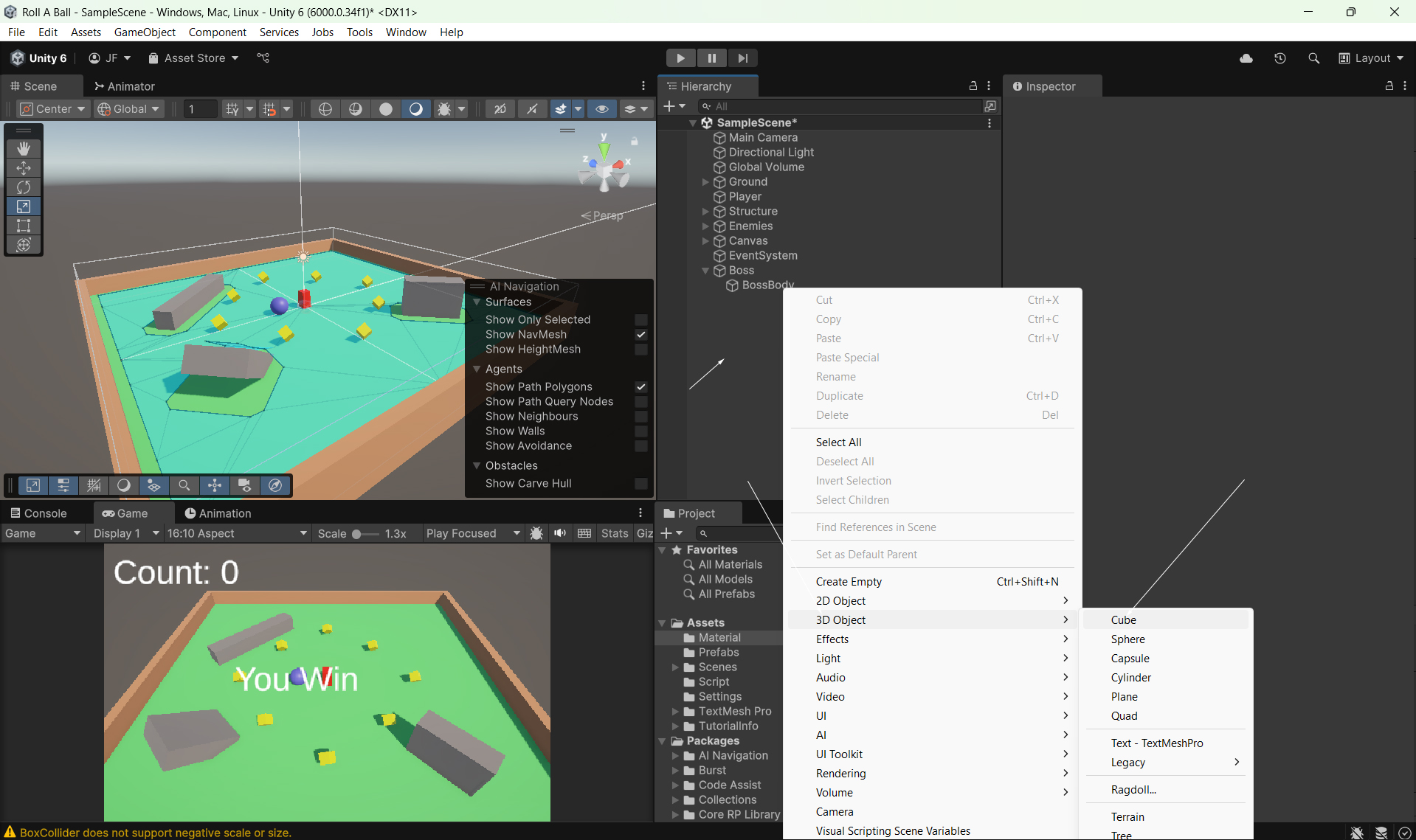Open Unity Cloud icon

coord(1246,58)
